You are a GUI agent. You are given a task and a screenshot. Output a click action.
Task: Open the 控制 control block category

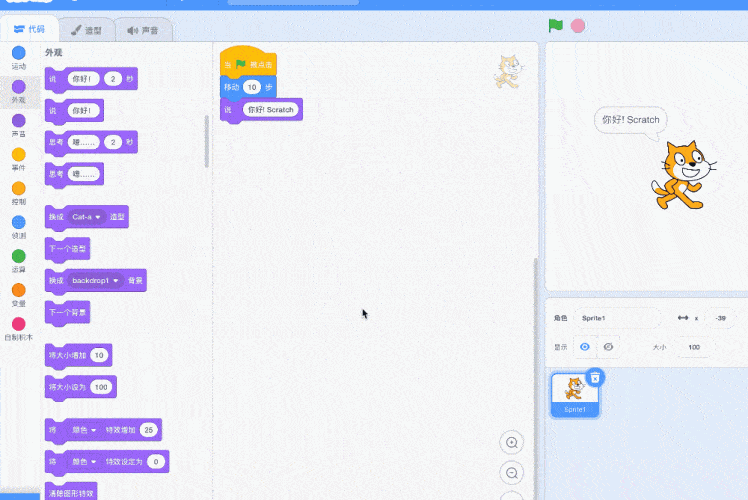pyautogui.click(x=18, y=189)
